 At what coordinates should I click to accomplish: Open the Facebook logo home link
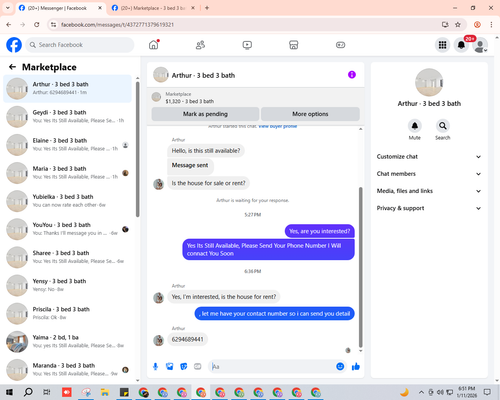pos(14,45)
